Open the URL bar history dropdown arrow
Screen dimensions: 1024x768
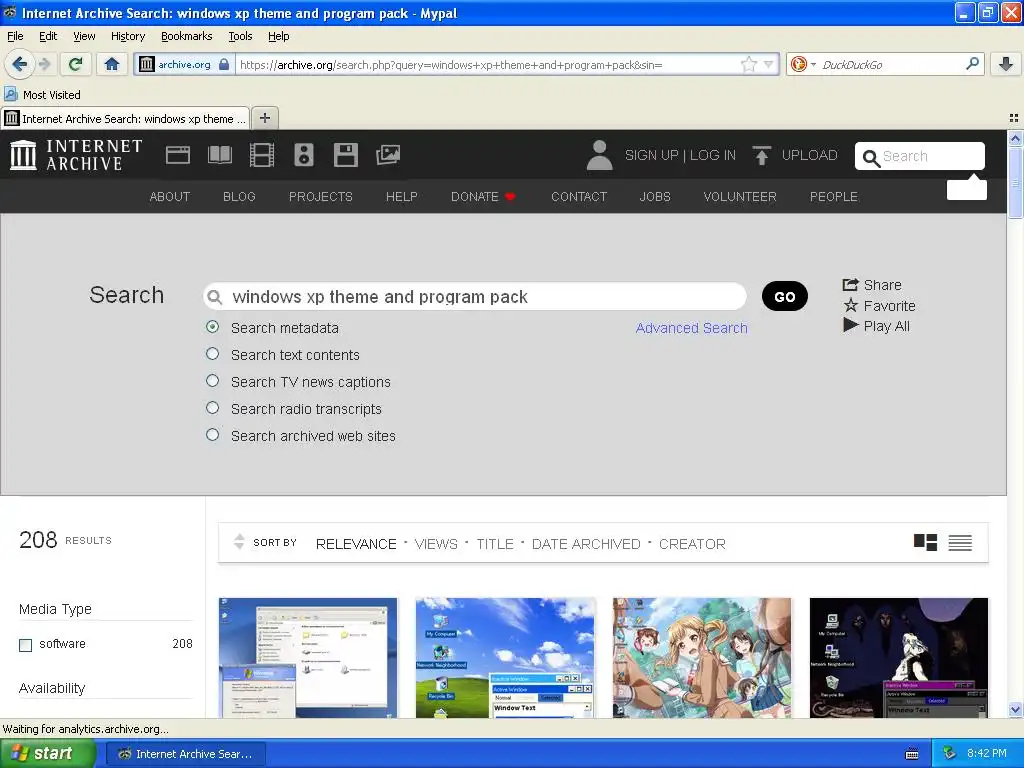pos(769,64)
